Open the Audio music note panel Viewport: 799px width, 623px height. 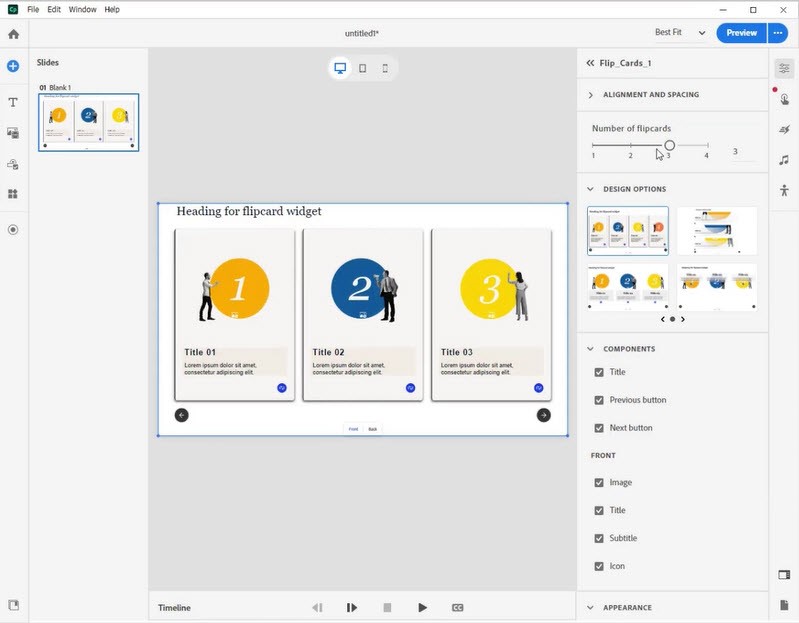pyautogui.click(x=784, y=160)
